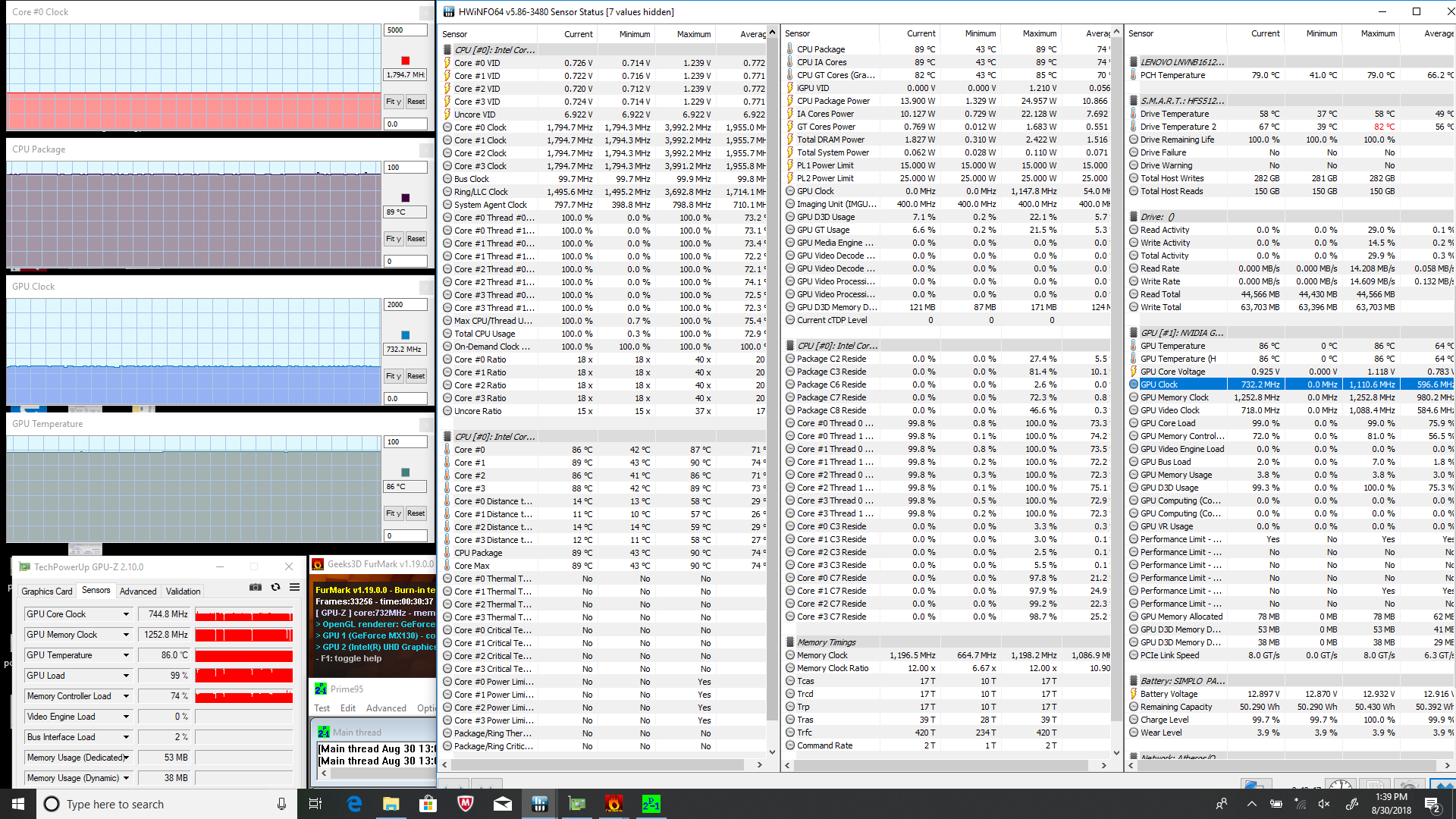
Task: Open Video Engine Load dropdown
Action: tap(126, 717)
